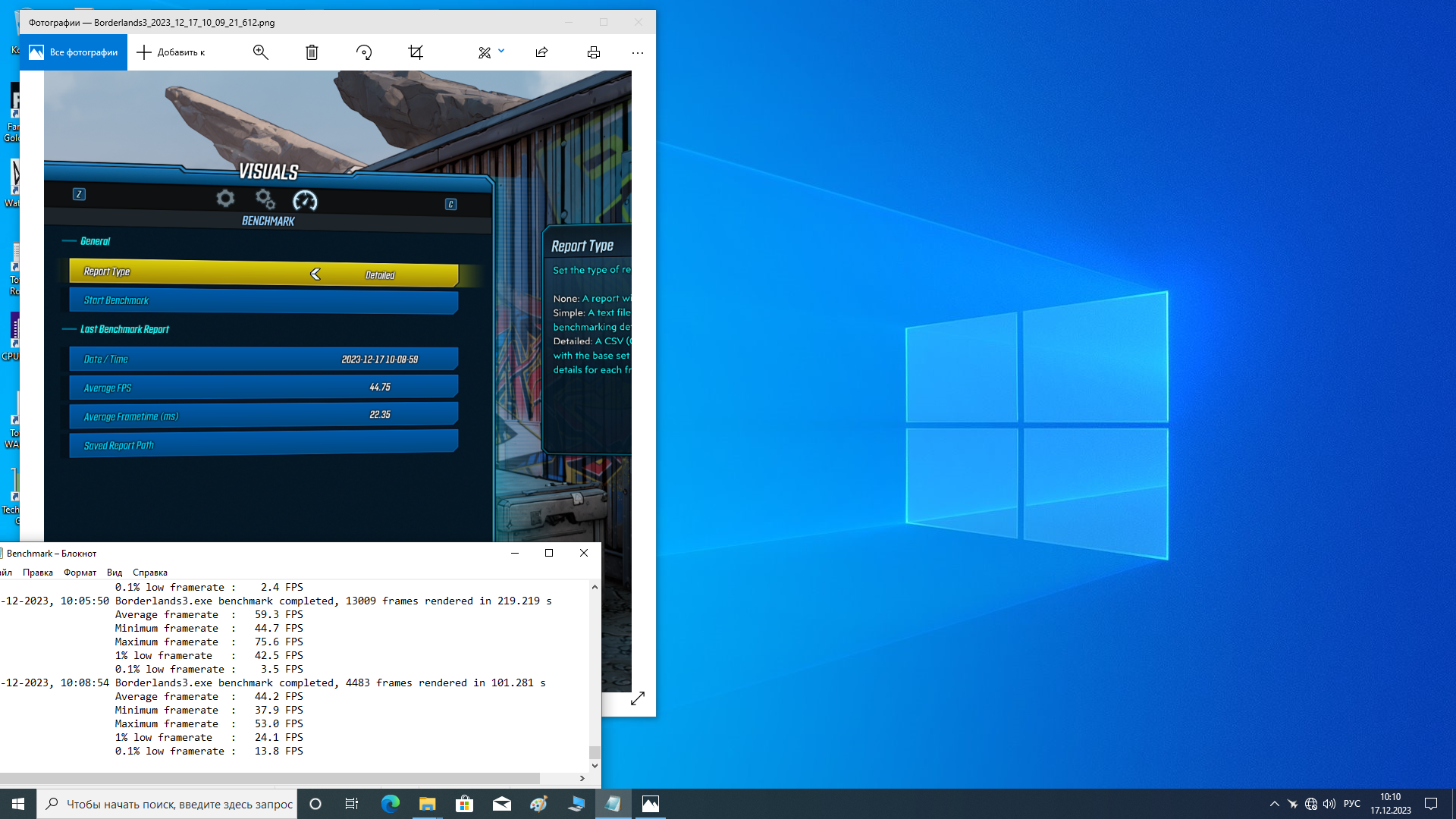
Task: Click Notepad vertical scrollbar down arrow
Action: [x=595, y=765]
